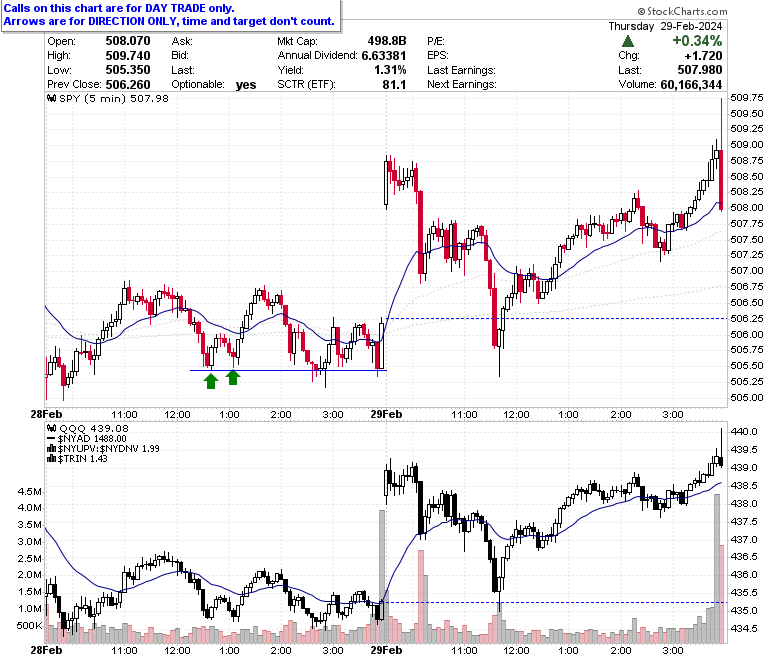Click the 'Last Earnings:' label
Image resolution: width=780 pixels, height=659 pixels.
pos(461,70)
